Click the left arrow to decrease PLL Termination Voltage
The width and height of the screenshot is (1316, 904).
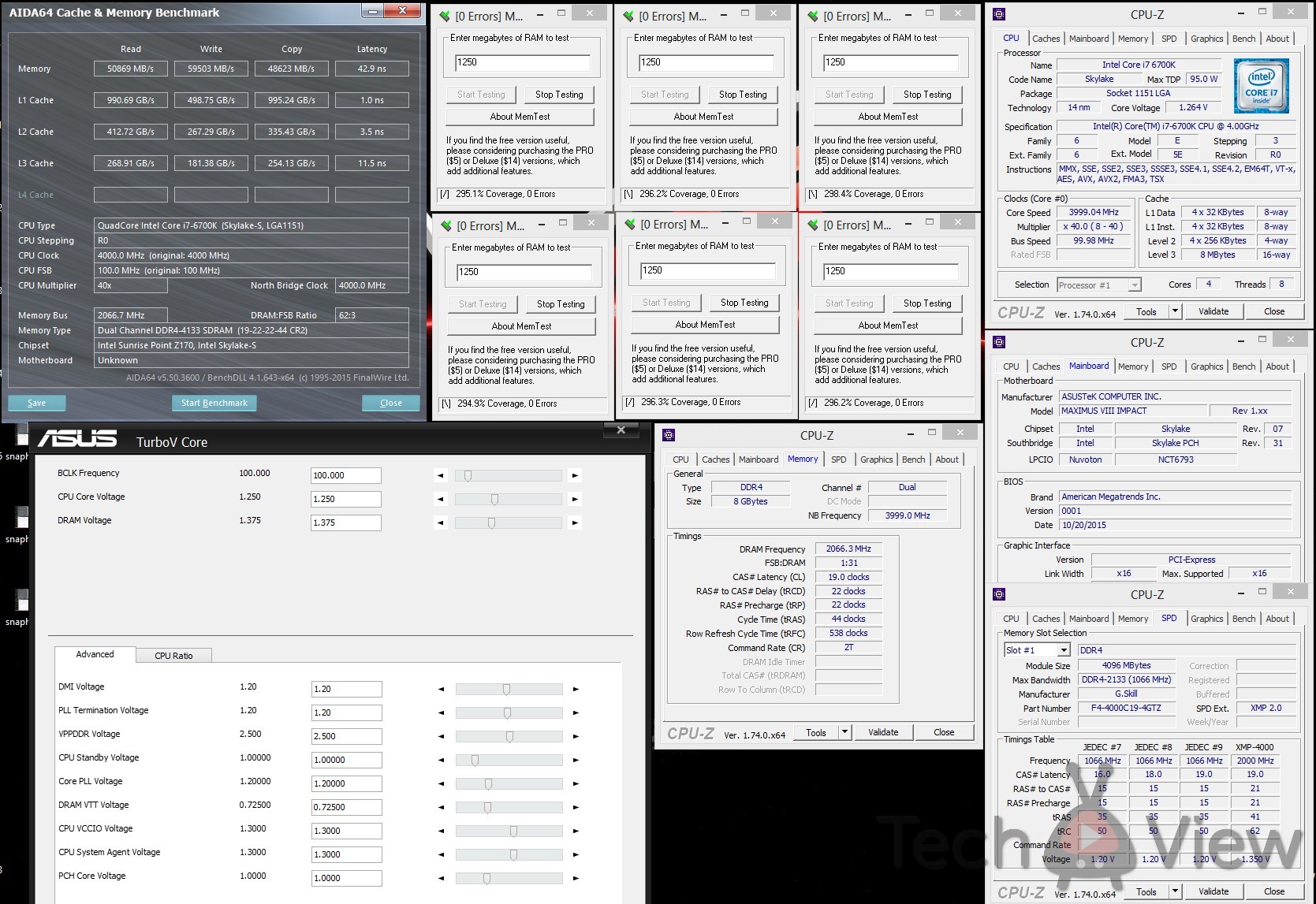coord(441,713)
